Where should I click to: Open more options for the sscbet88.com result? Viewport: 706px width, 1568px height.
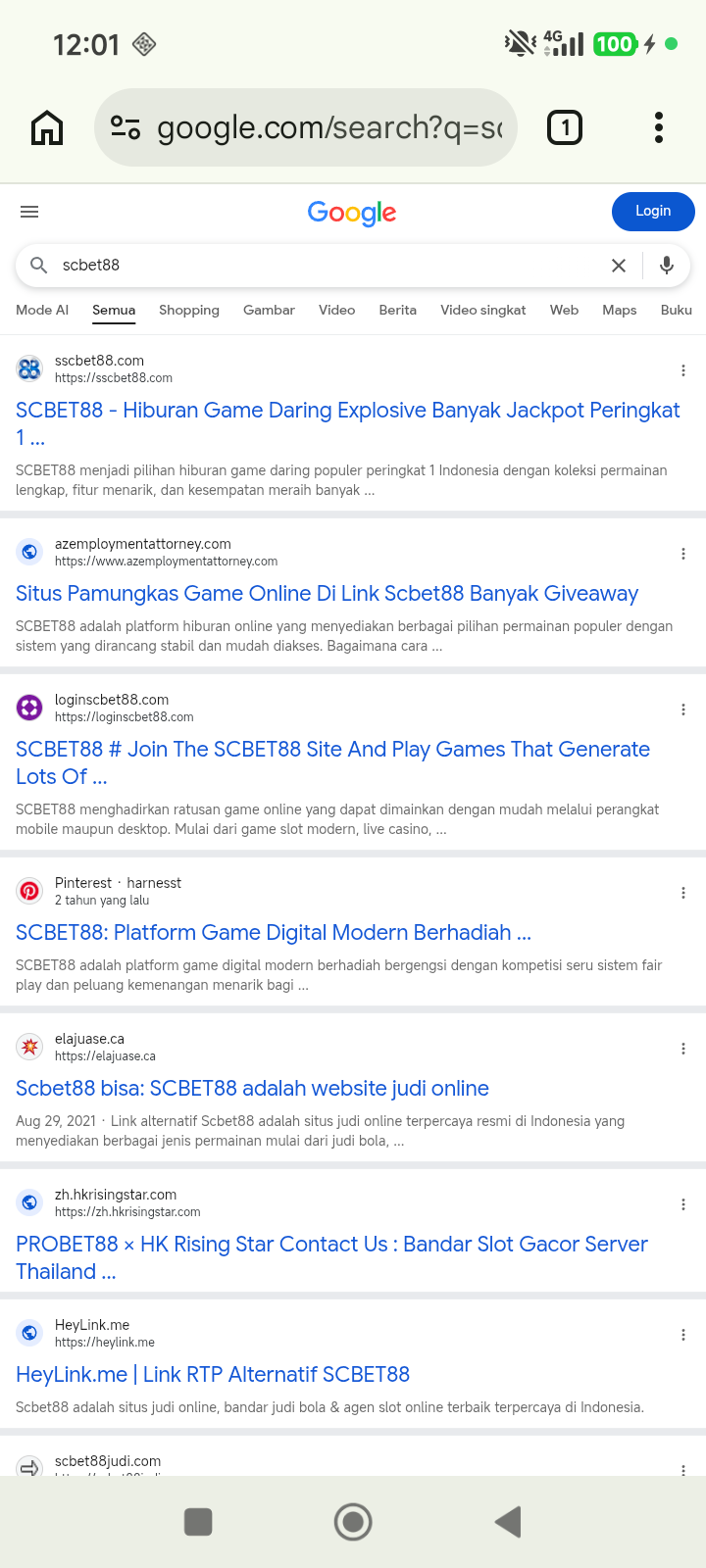pyautogui.click(x=683, y=370)
